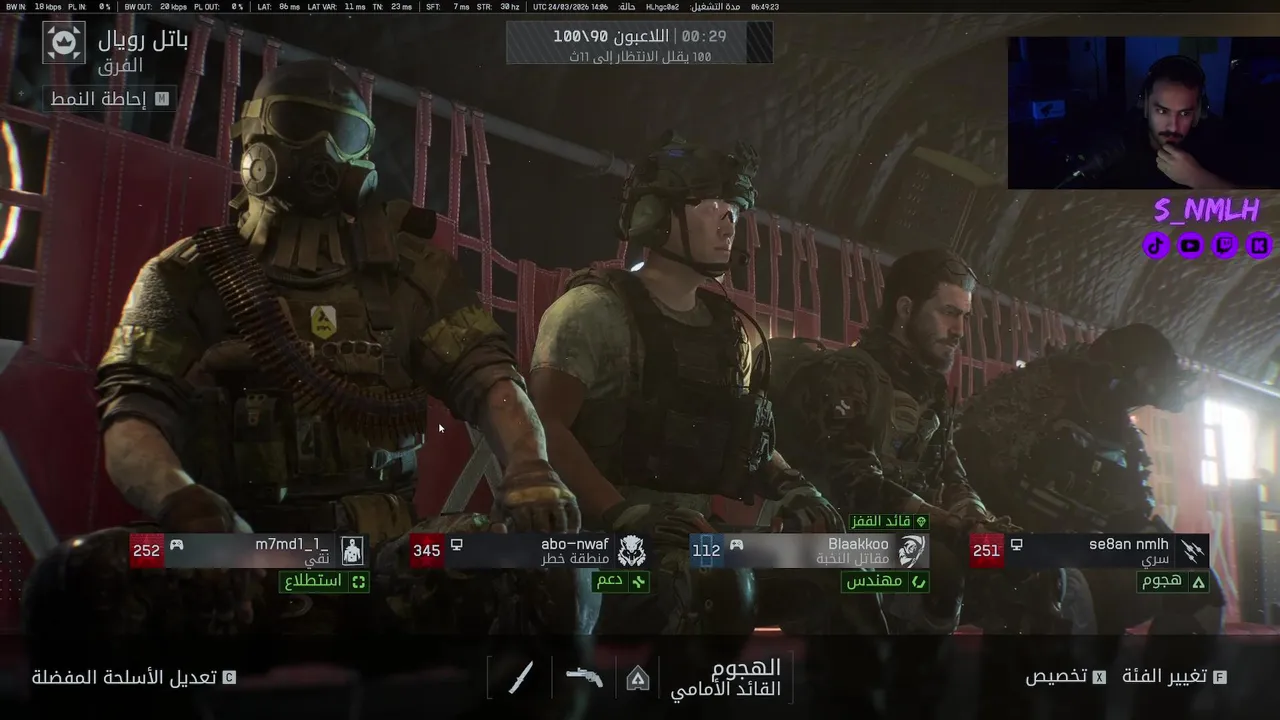
Task: Click the Twitch icon in stream overlay
Action: 1225,244
